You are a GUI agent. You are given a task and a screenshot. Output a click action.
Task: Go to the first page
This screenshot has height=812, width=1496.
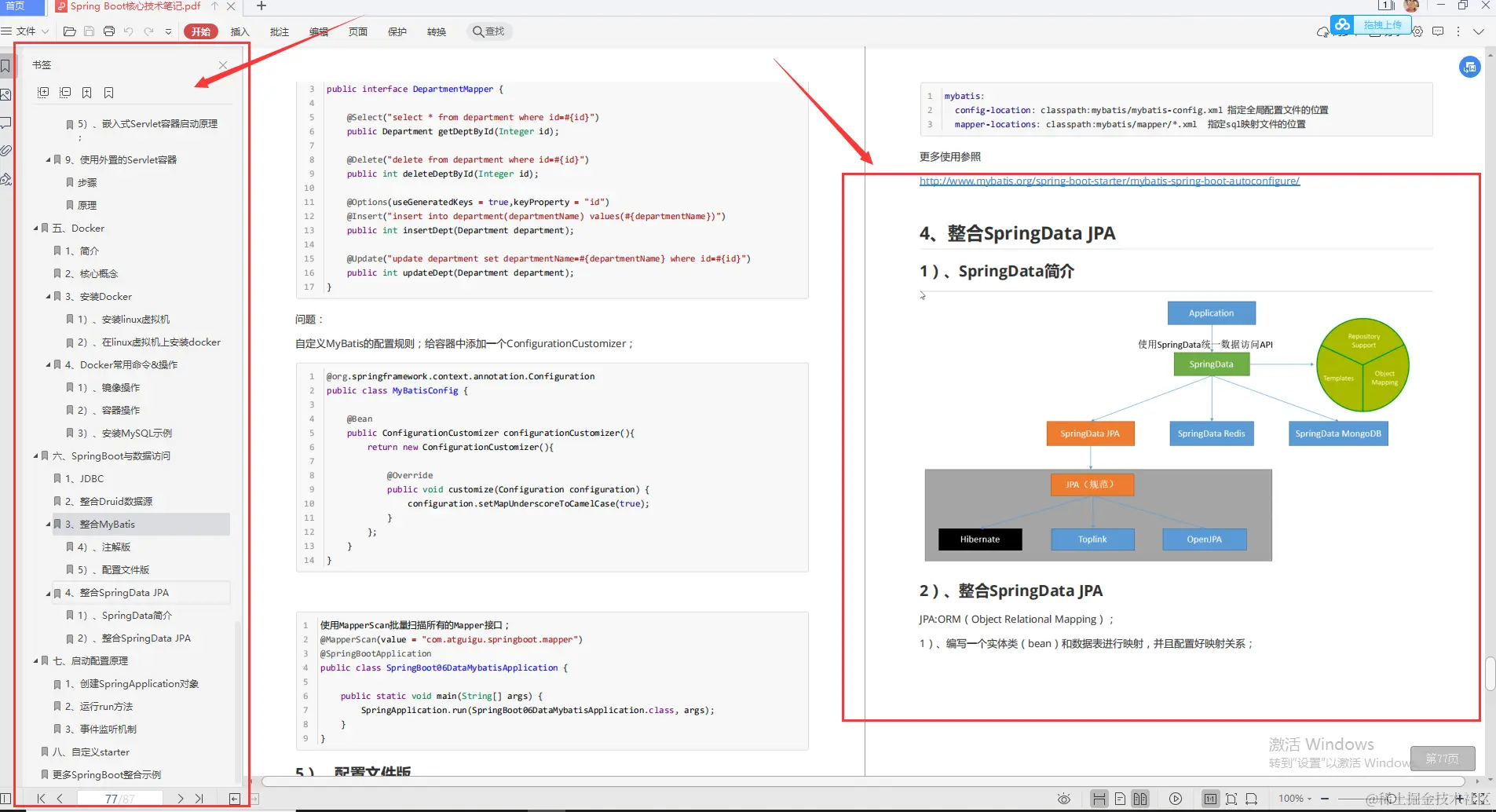tap(41, 799)
